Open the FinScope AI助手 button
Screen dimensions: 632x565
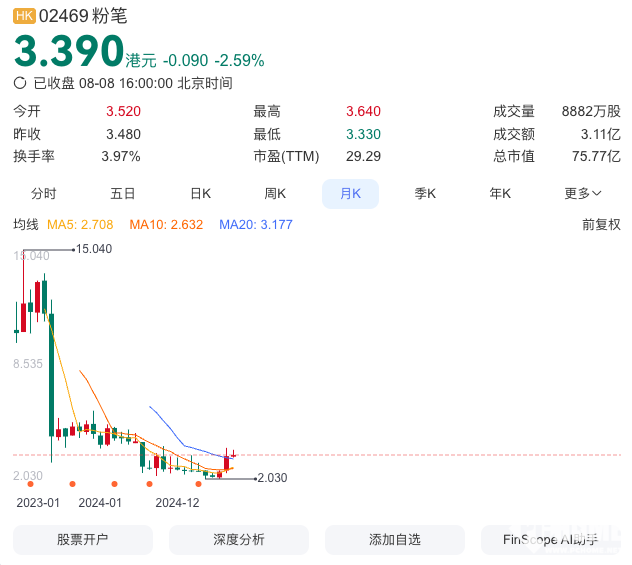click(x=551, y=539)
